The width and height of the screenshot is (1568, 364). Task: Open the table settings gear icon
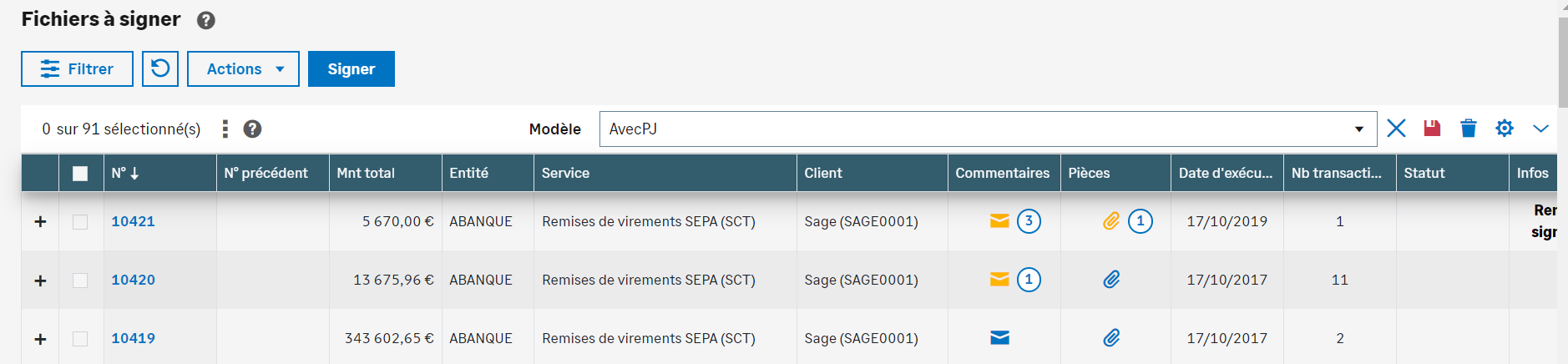click(1504, 129)
